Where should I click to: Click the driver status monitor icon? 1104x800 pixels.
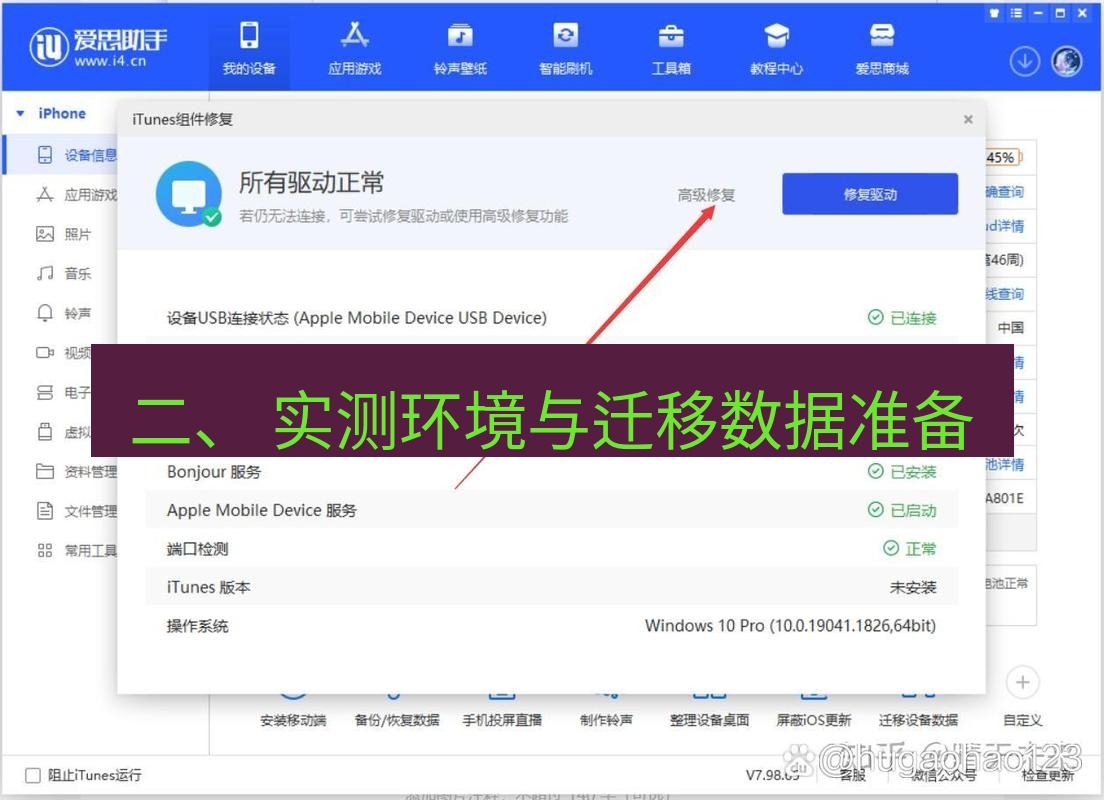pyautogui.click(x=189, y=194)
